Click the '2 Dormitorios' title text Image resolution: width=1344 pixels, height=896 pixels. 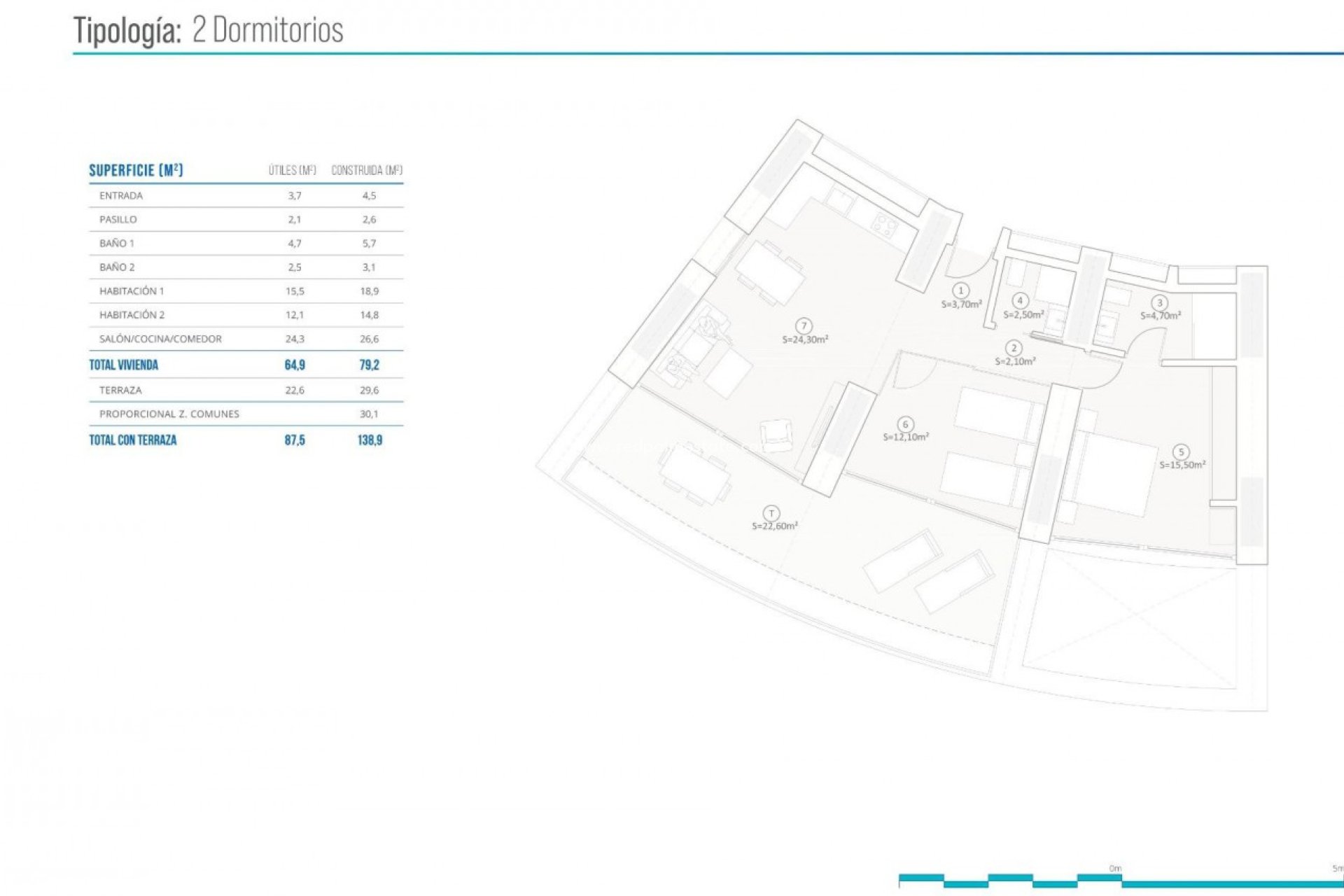(267, 30)
